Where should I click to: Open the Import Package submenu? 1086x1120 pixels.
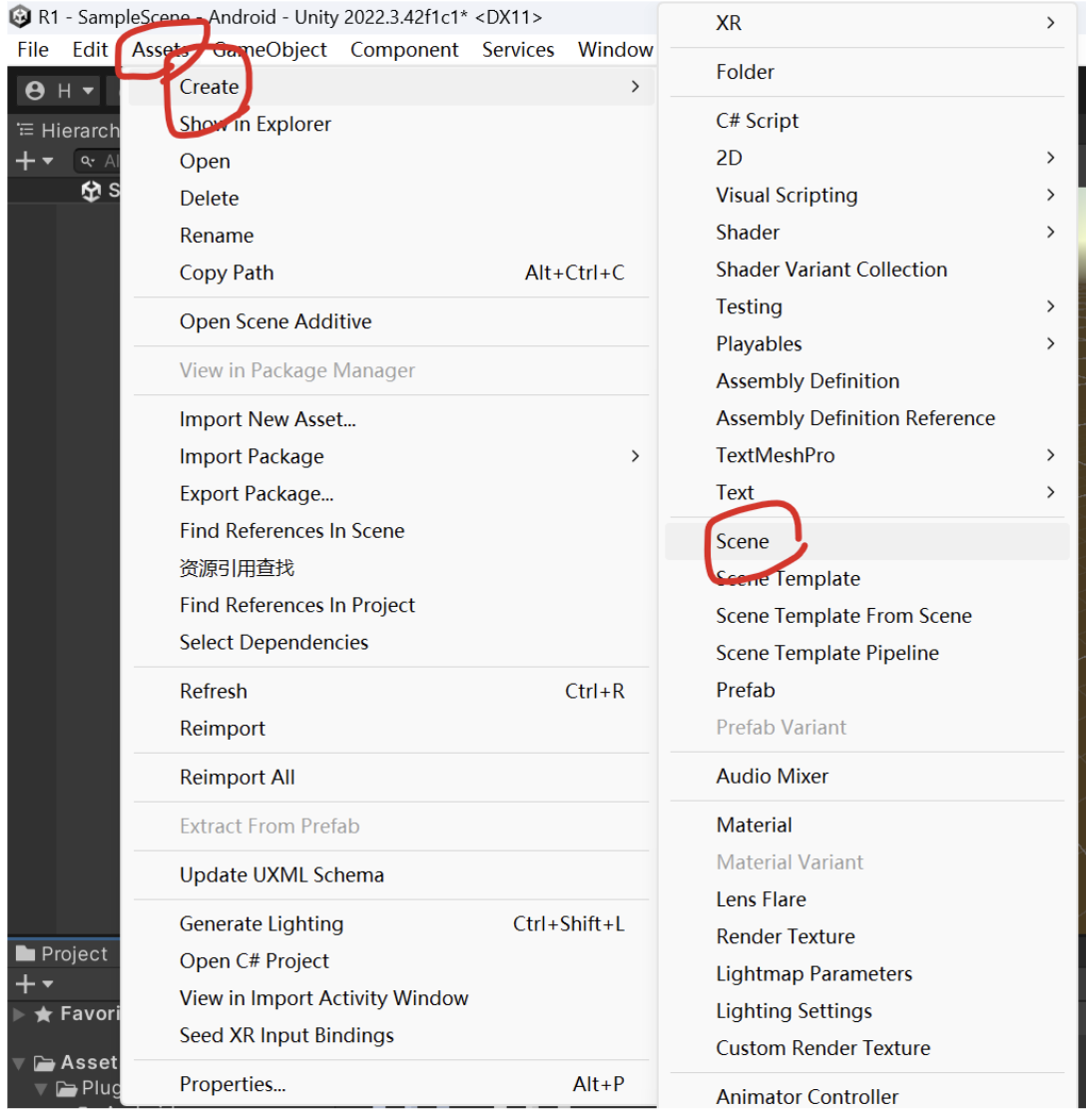click(x=391, y=456)
